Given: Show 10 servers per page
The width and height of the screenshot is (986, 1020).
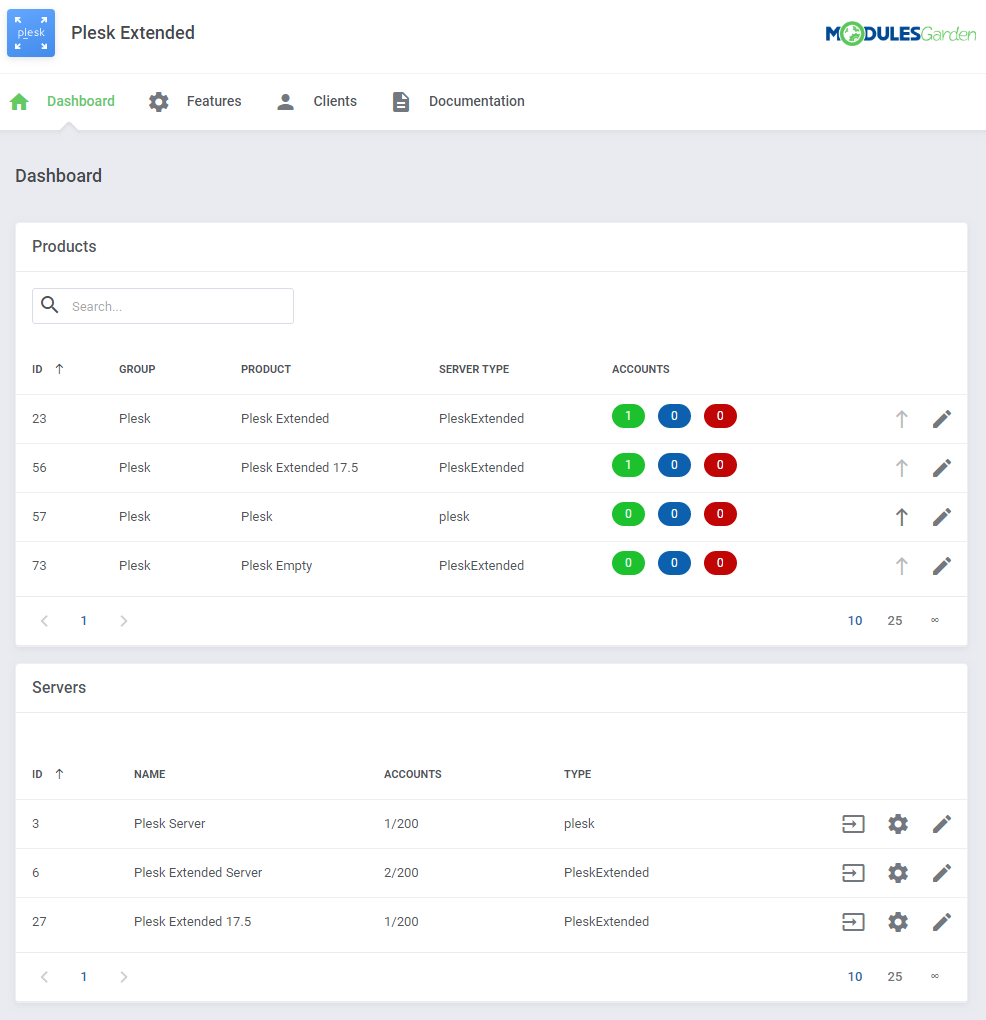Looking at the screenshot, I should click(x=855, y=976).
